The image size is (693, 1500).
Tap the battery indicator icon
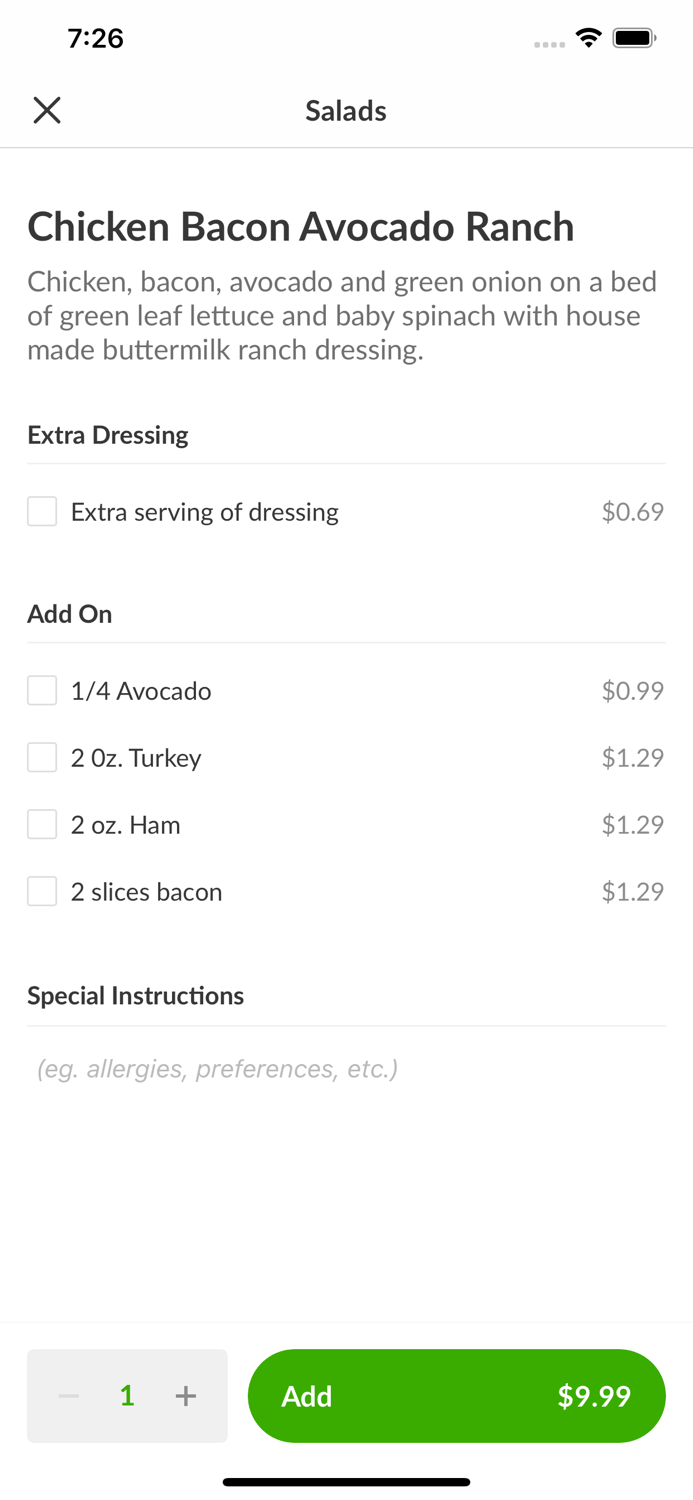tap(634, 39)
